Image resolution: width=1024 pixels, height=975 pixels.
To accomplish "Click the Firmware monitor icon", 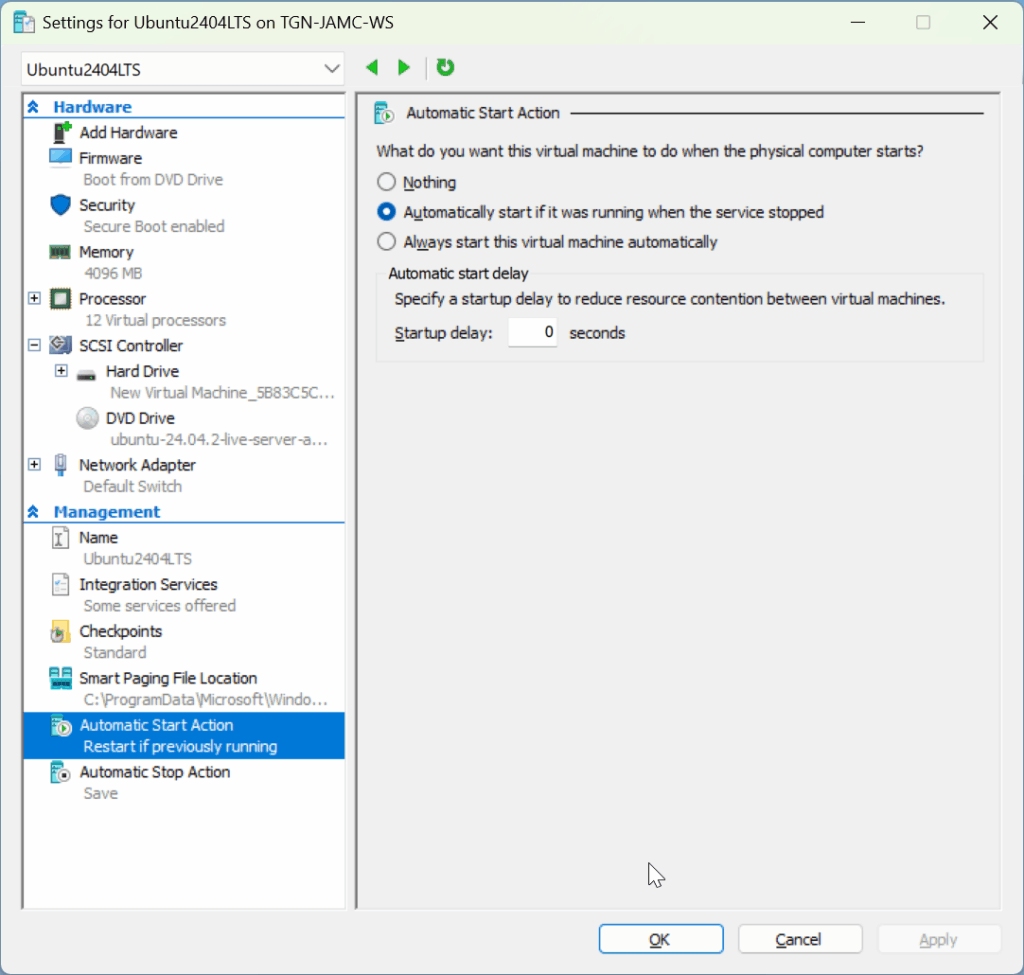I will [61, 157].
